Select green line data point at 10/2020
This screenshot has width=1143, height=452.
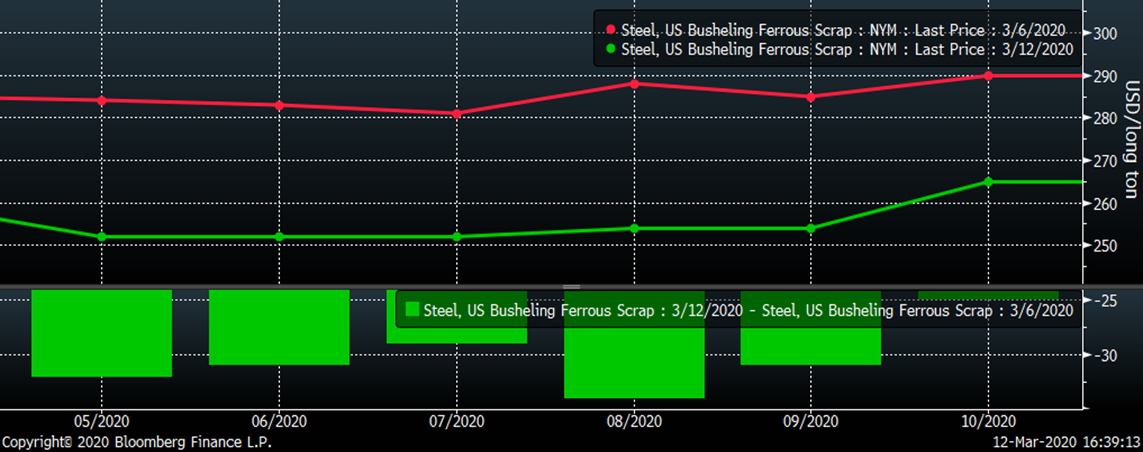[988, 182]
